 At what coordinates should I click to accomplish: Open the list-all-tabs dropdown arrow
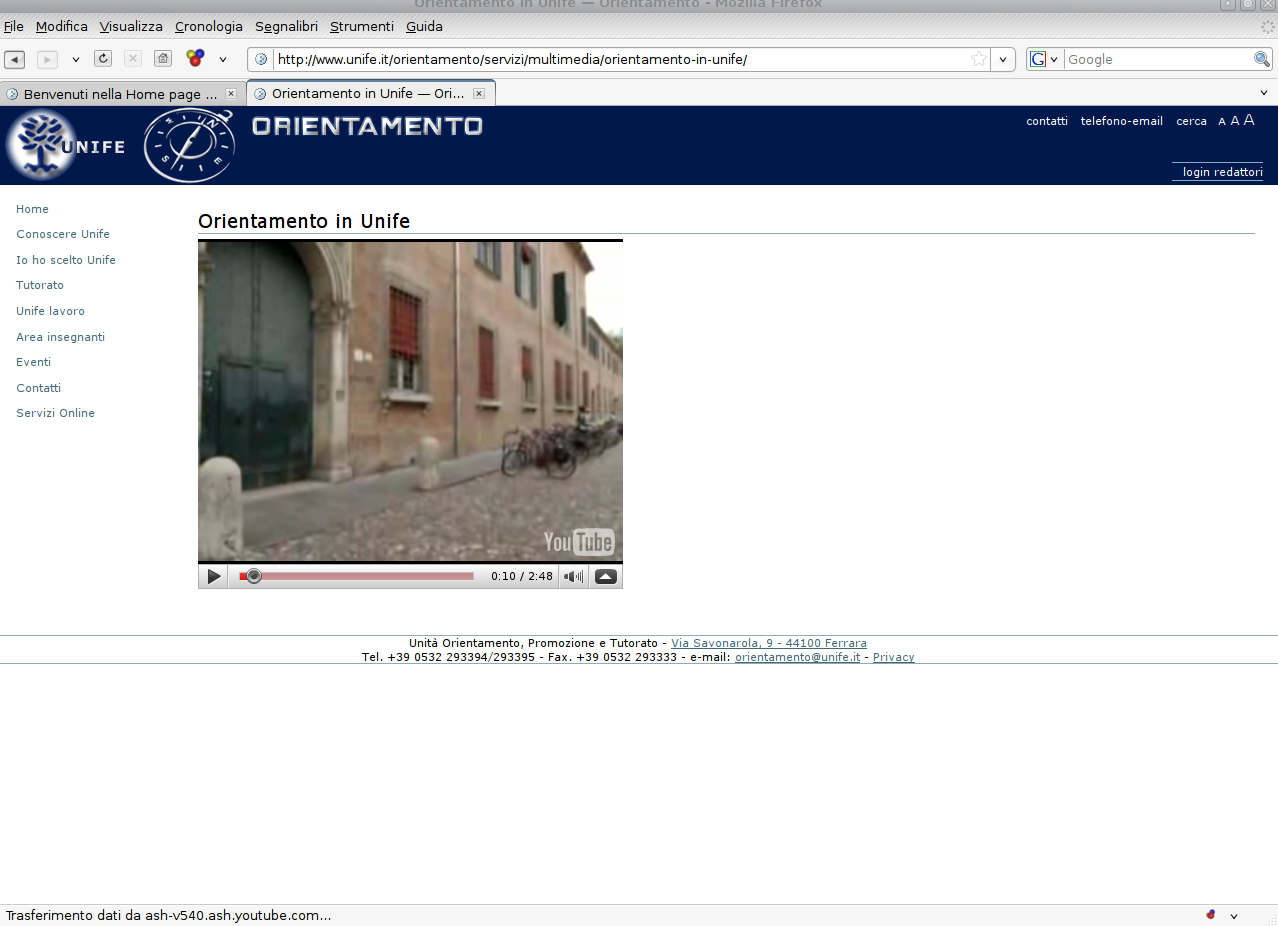[x=1263, y=93]
